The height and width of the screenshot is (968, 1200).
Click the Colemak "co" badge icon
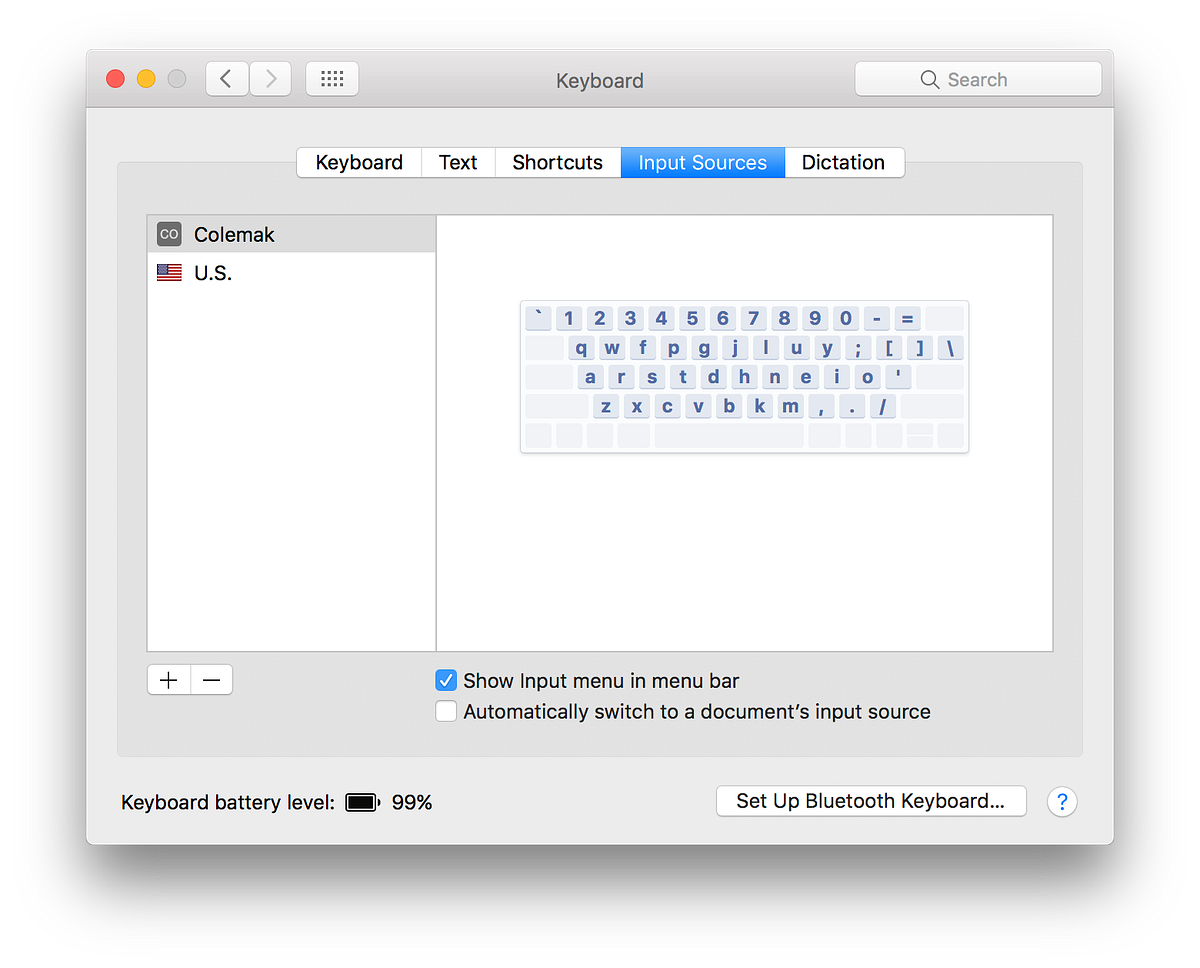168,233
